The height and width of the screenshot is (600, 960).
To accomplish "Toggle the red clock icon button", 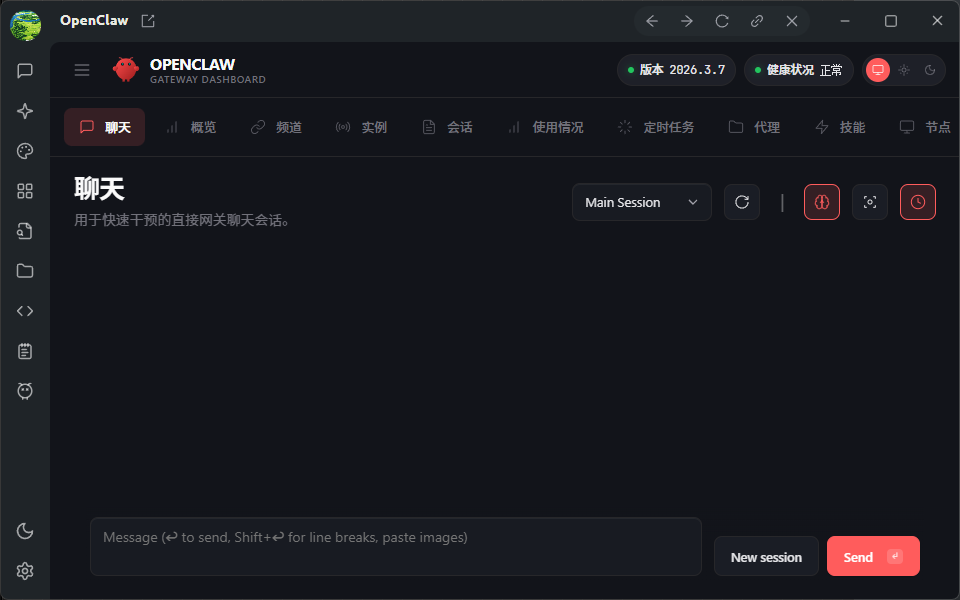I will (918, 202).
